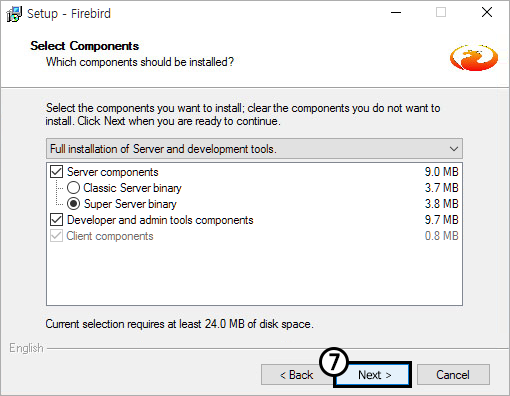Select Classic Server binary radio button
The image size is (510, 396).
[x=73, y=188]
